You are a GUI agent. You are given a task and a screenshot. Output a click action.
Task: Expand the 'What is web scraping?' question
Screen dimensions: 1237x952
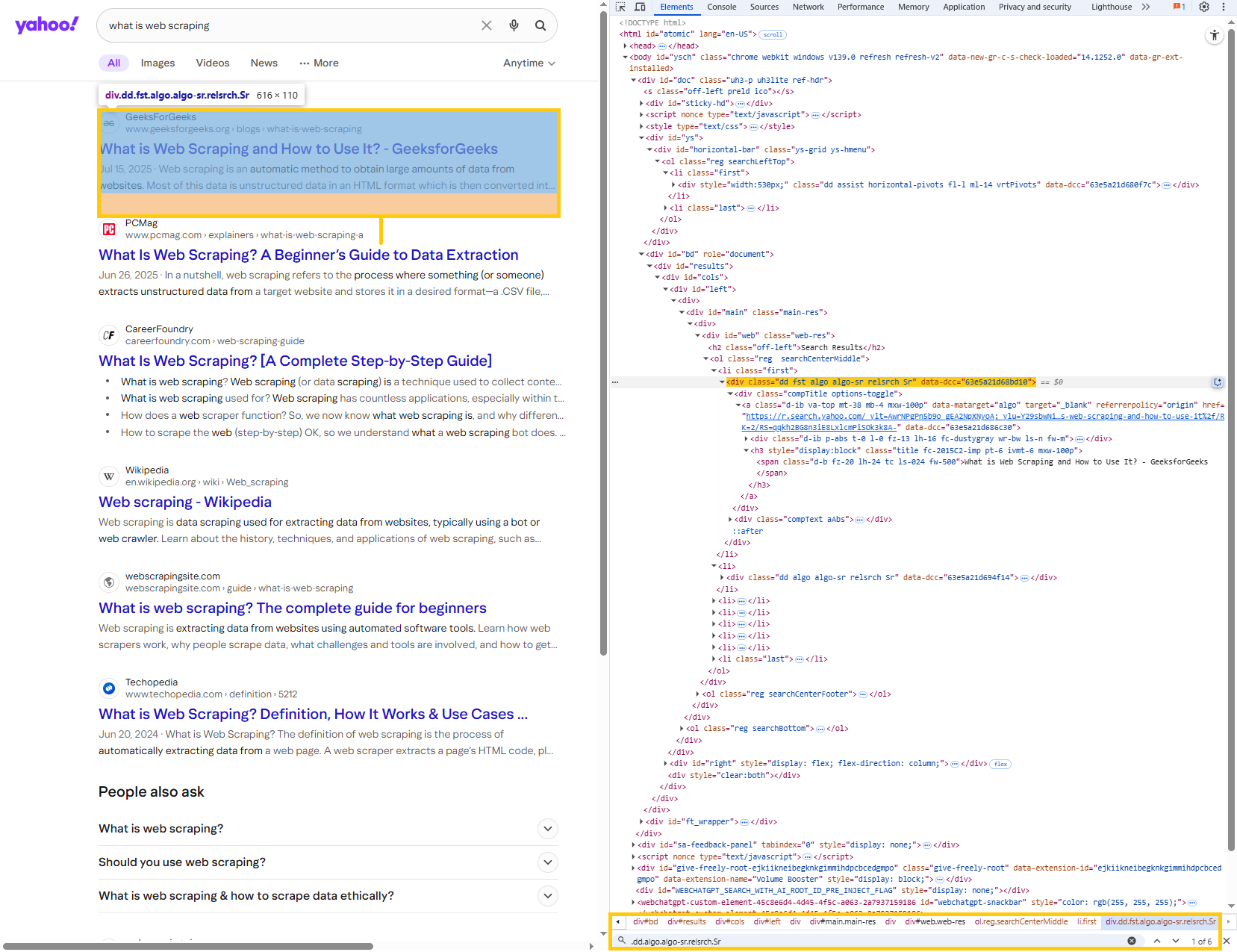coord(547,829)
